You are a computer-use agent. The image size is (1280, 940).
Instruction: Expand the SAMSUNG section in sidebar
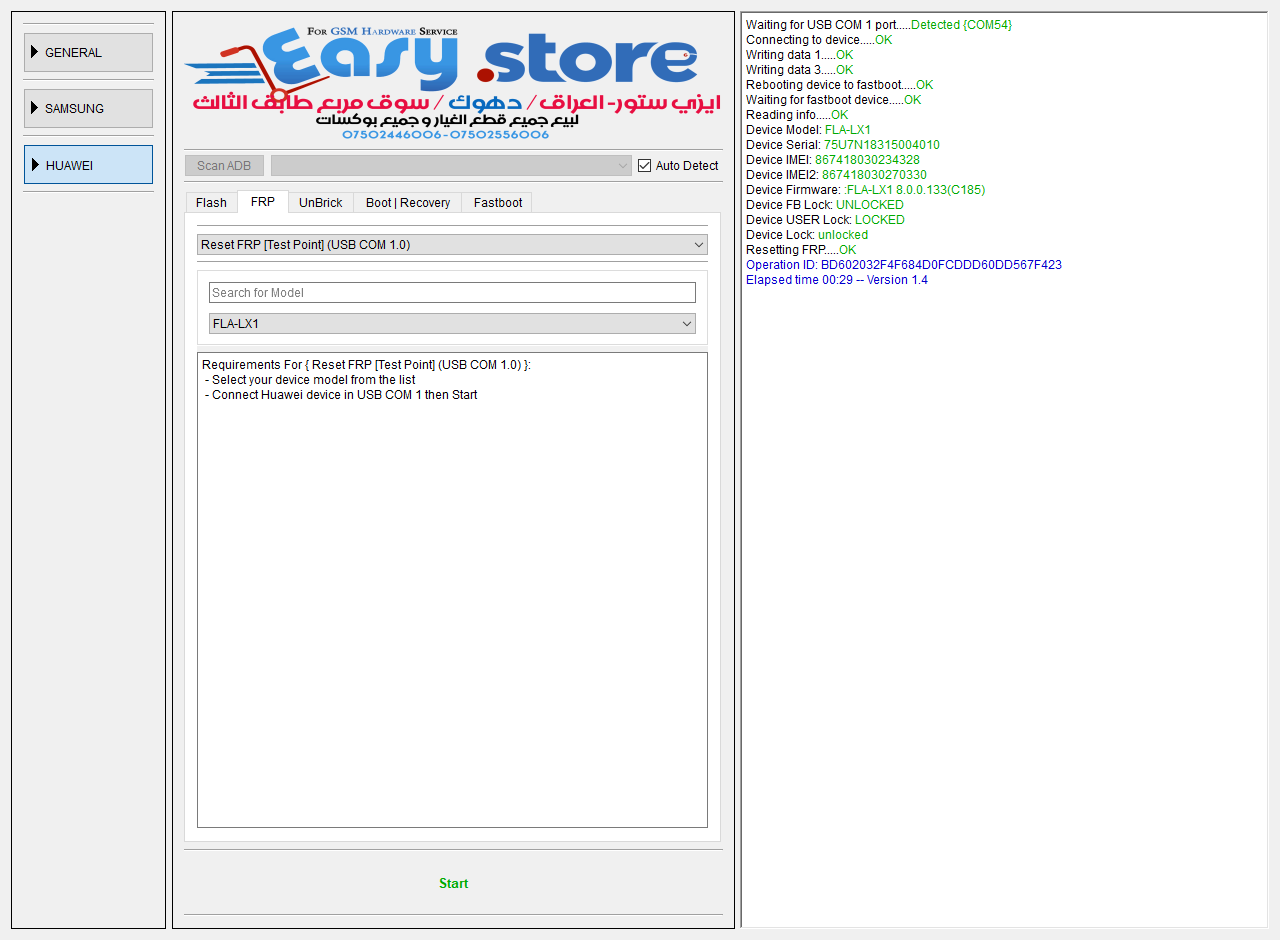88,108
